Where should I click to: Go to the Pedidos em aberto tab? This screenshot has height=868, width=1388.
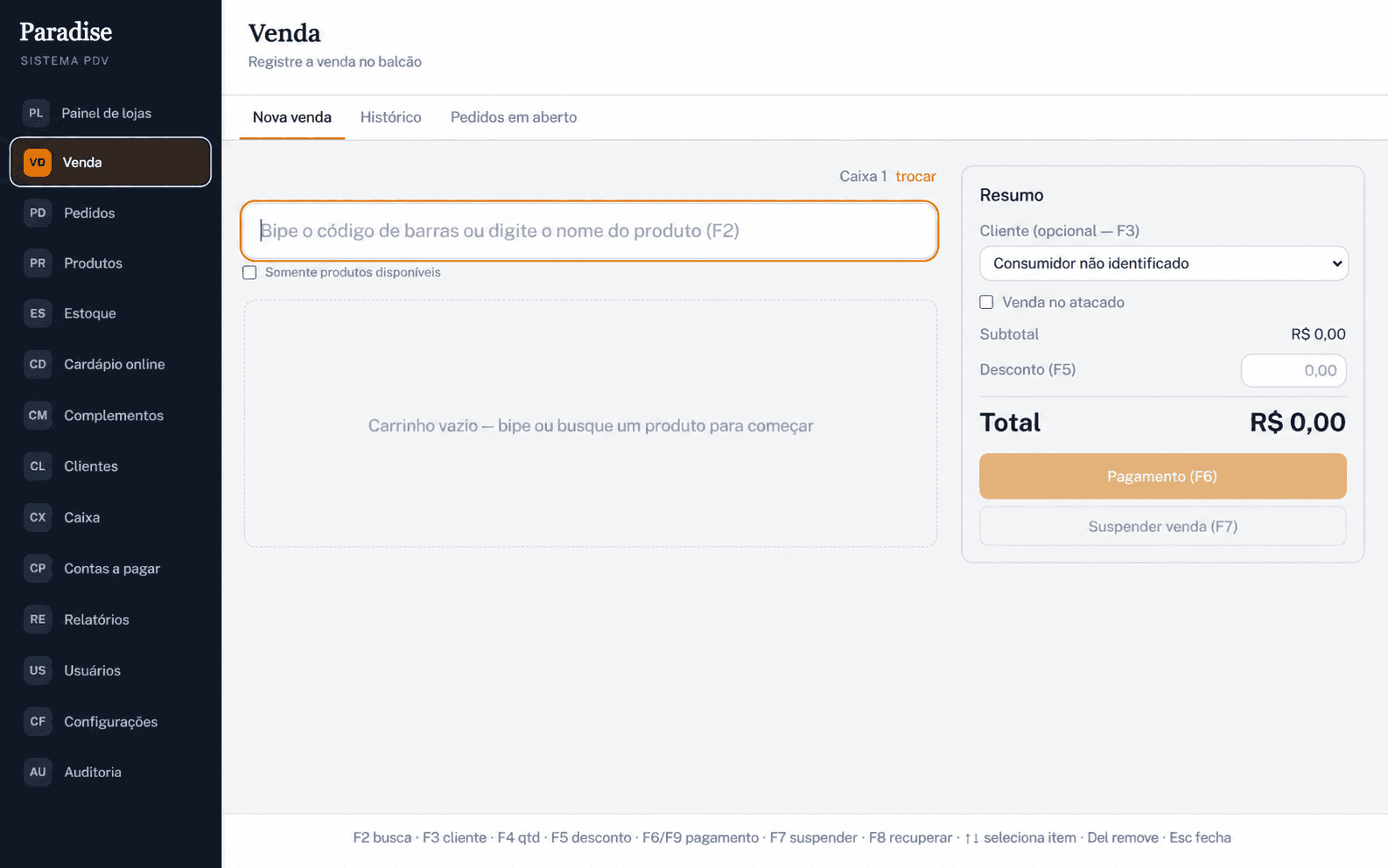click(x=514, y=117)
